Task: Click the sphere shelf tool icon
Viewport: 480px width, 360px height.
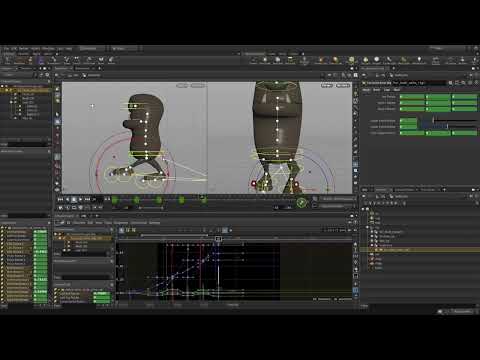Action: 377,59
